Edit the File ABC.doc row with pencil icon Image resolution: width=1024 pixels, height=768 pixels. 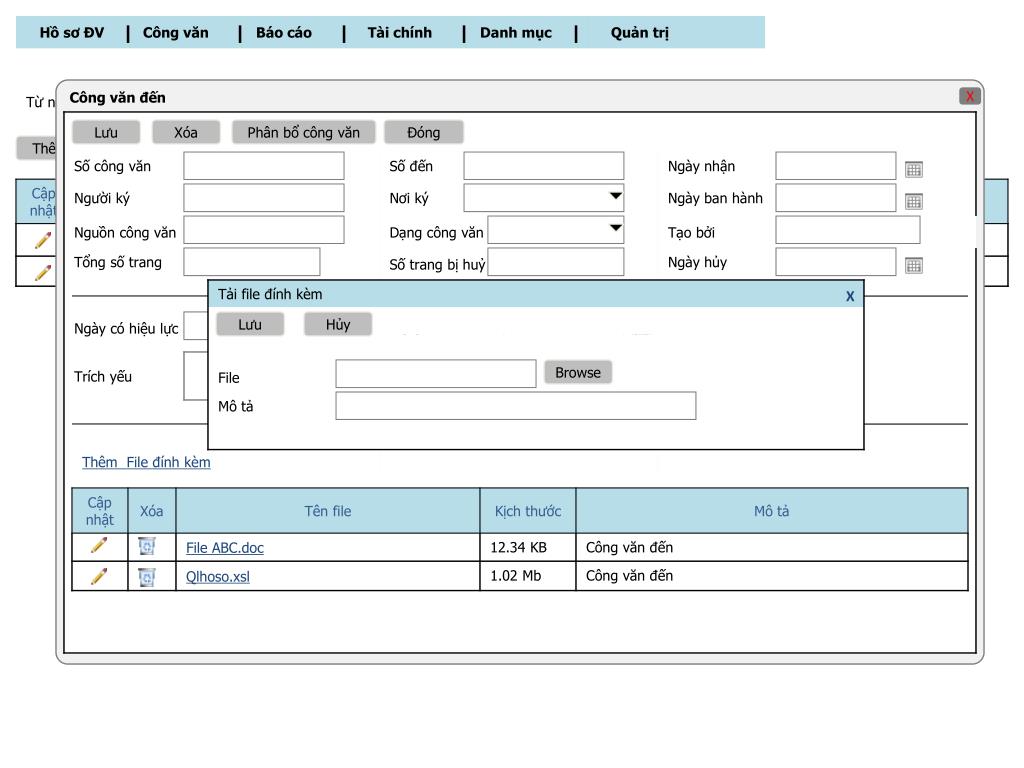click(99, 545)
